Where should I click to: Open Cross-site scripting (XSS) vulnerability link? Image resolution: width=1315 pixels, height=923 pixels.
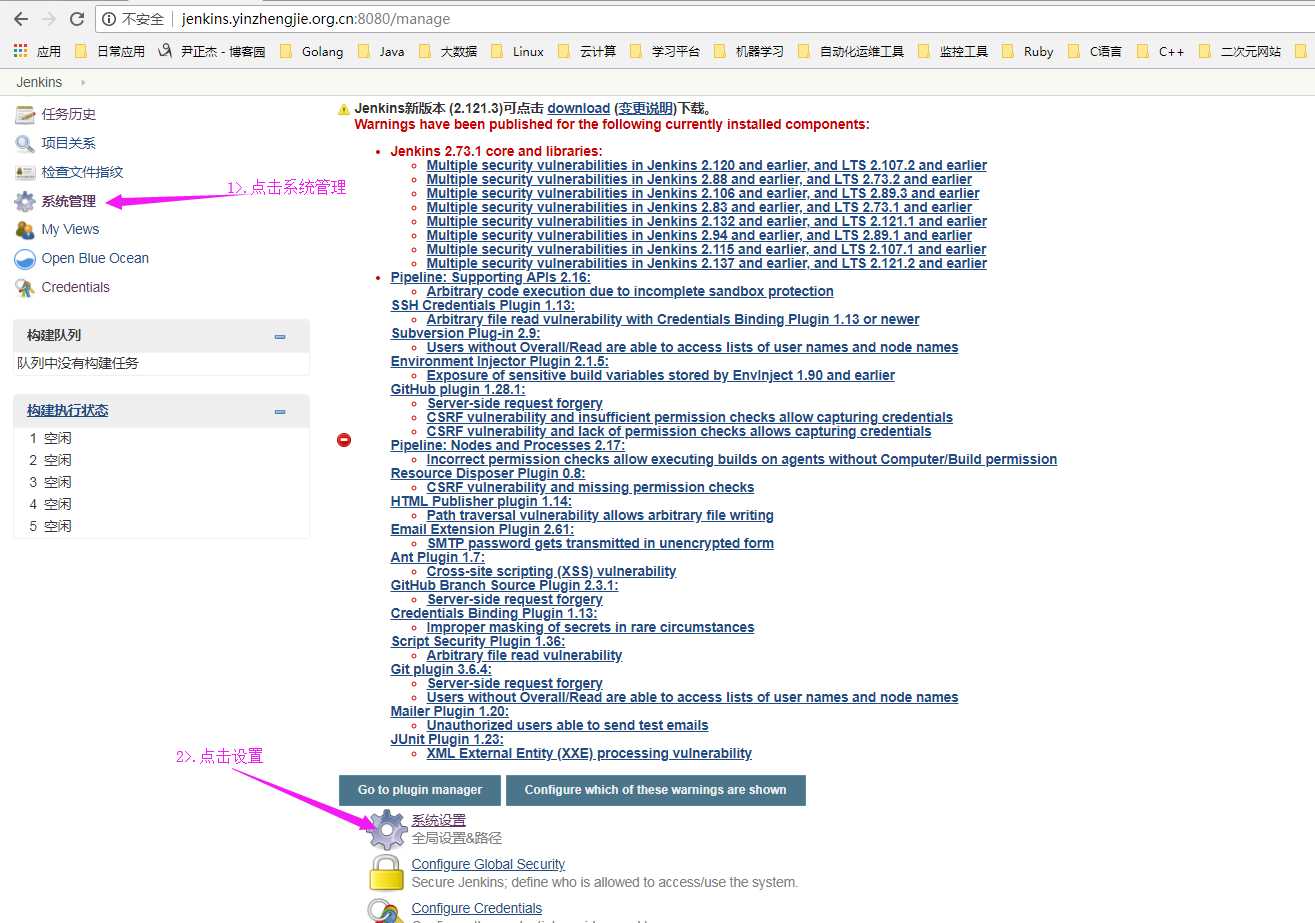click(x=551, y=571)
